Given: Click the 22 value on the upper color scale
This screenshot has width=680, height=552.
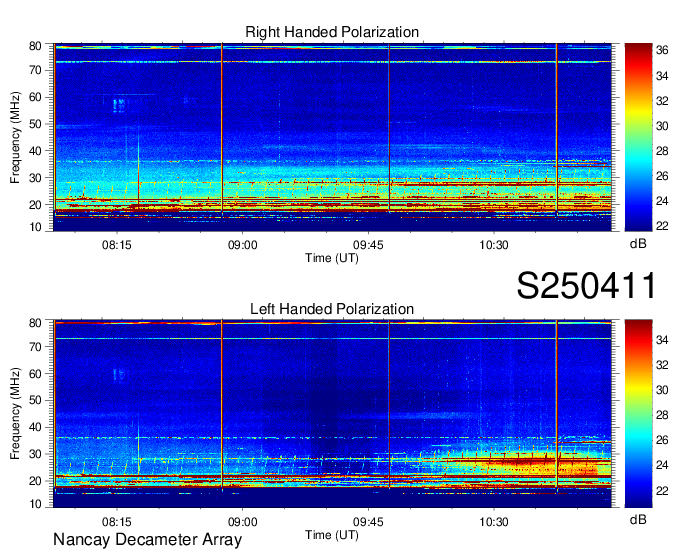Looking at the screenshot, I should pyautogui.click(x=662, y=225).
